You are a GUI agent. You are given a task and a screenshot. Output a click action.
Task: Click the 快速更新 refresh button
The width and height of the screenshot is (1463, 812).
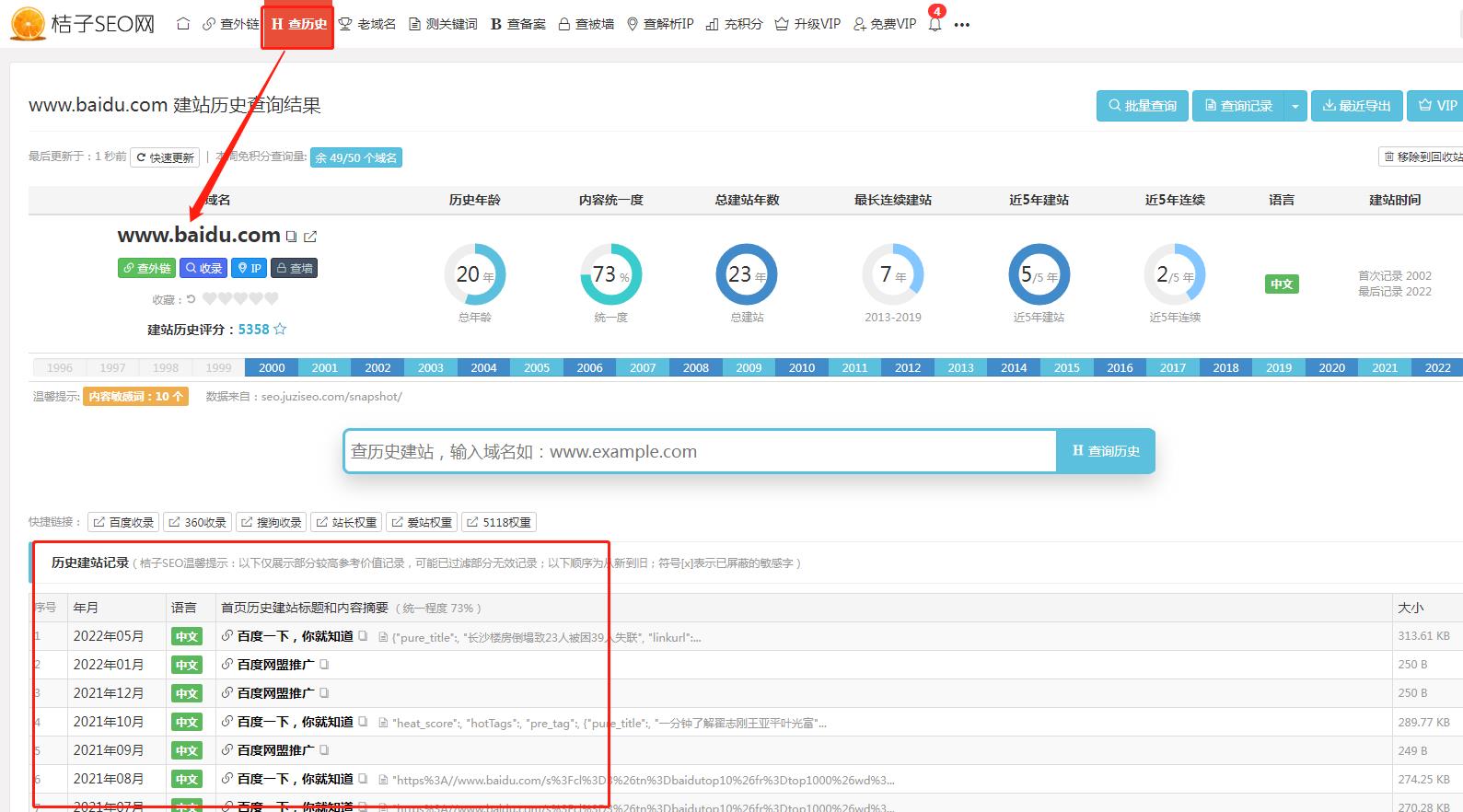165,157
